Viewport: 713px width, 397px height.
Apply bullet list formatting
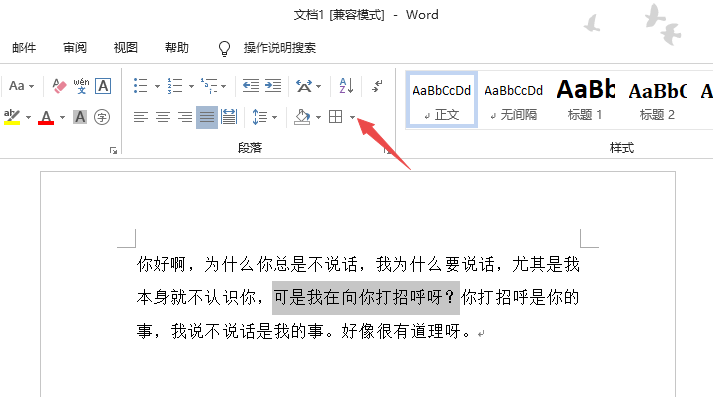point(141,86)
